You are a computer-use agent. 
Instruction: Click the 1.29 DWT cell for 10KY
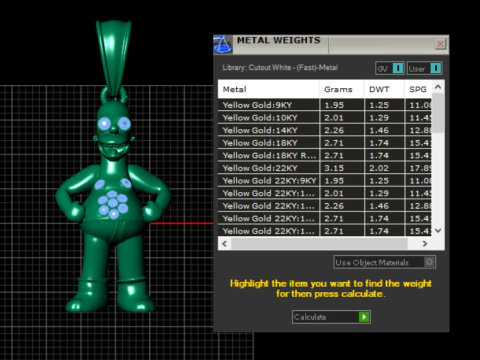pos(384,118)
